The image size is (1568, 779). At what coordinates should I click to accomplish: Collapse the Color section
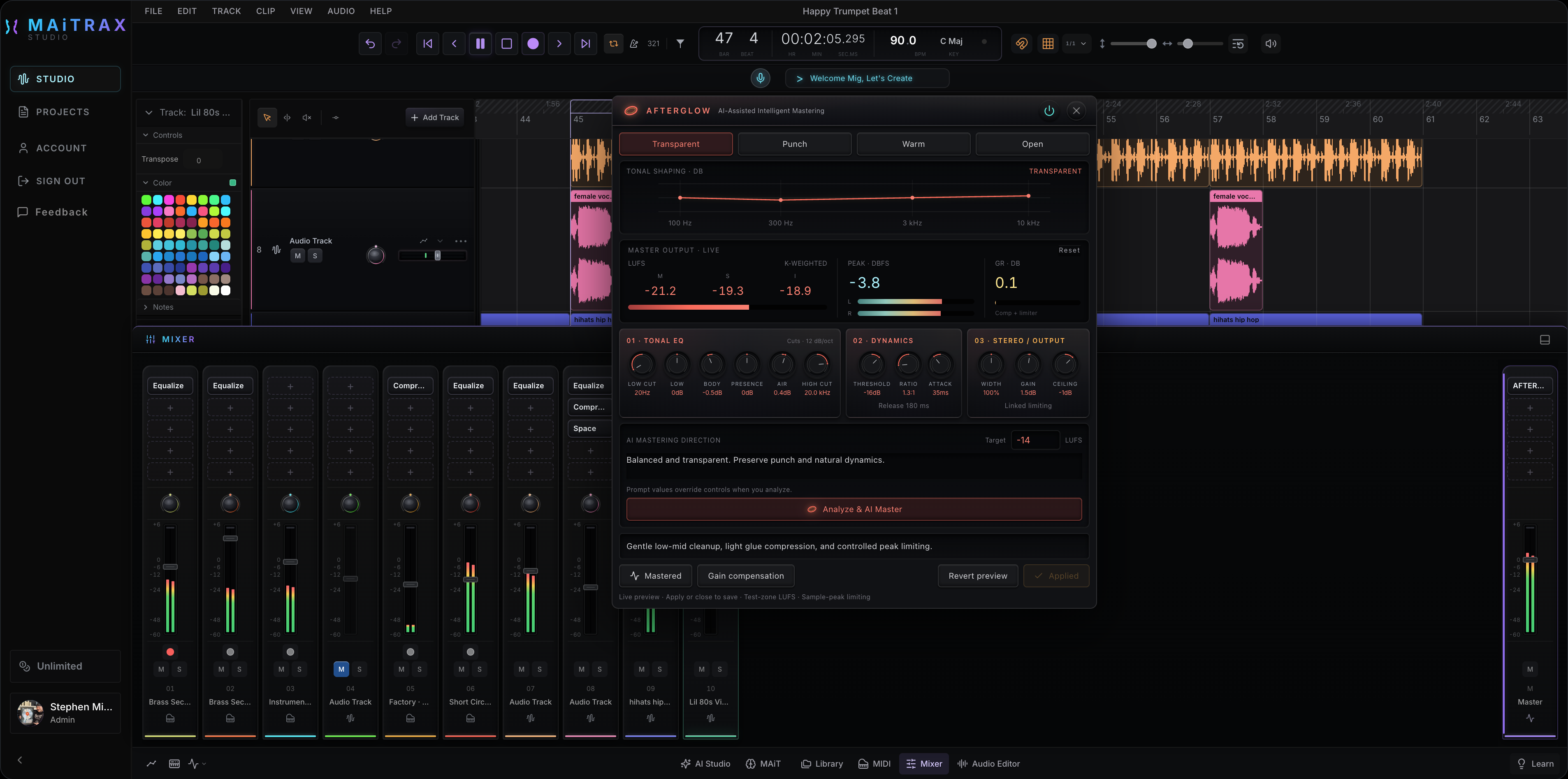click(x=146, y=183)
